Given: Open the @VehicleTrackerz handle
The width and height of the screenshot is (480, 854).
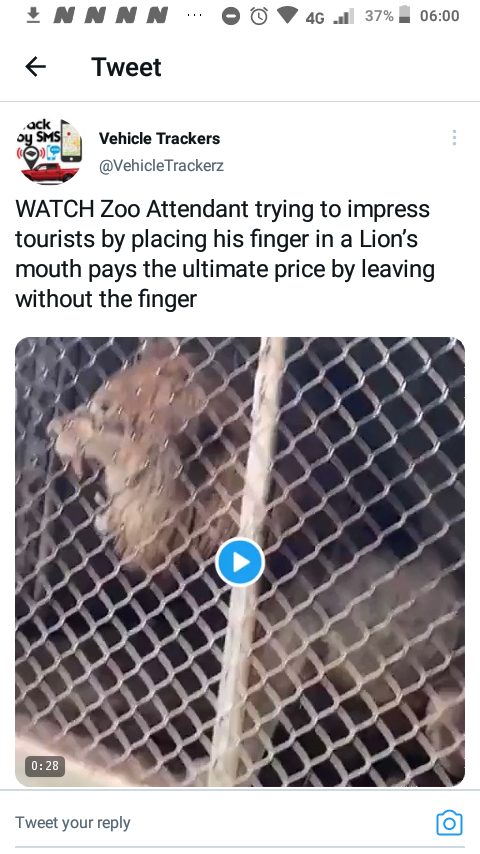Looking at the screenshot, I should tap(161, 166).
